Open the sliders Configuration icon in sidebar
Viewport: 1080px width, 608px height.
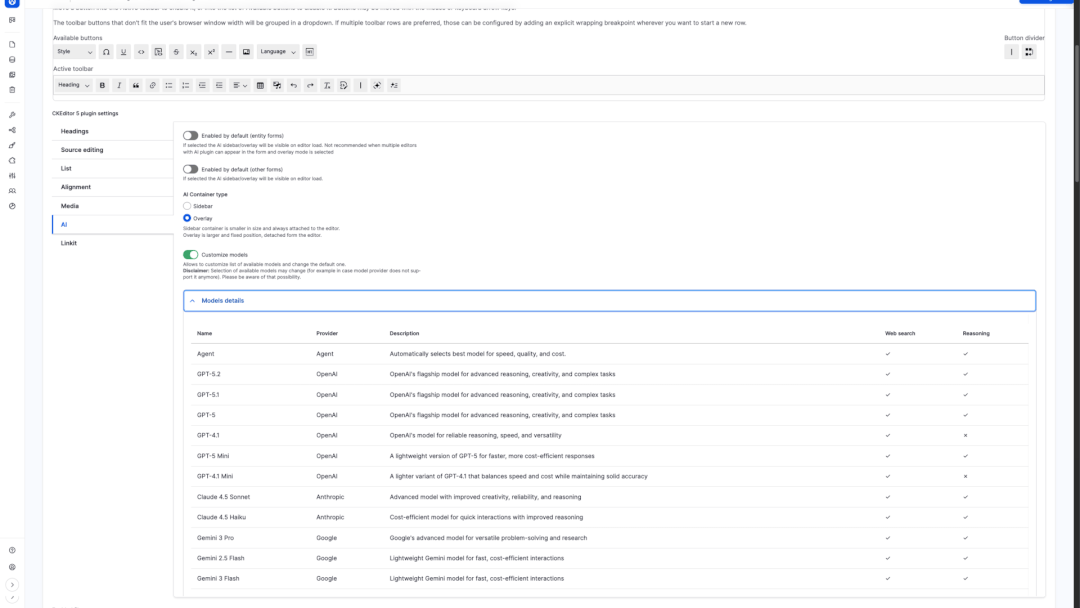[x=12, y=176]
